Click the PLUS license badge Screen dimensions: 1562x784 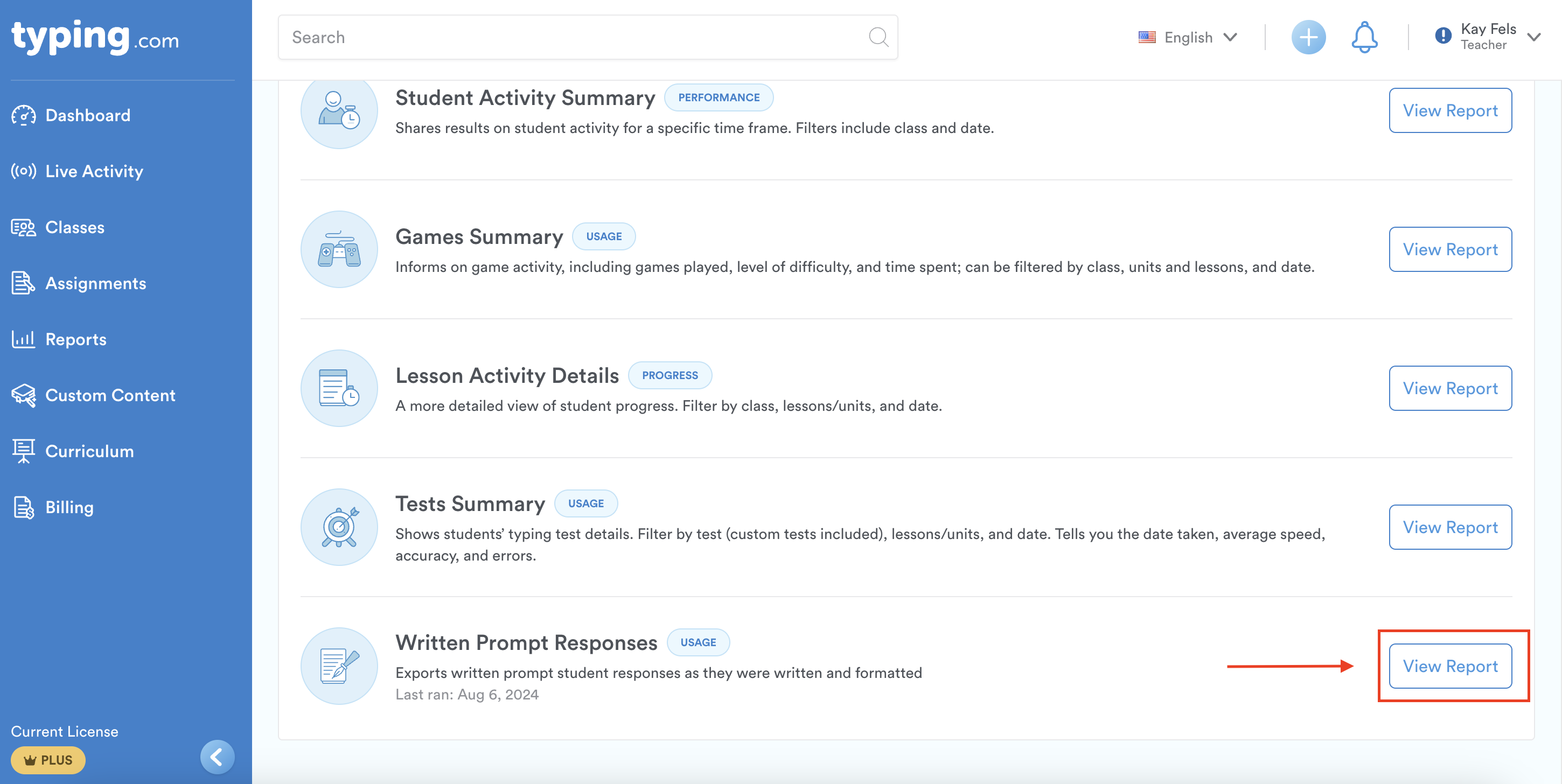click(x=48, y=760)
